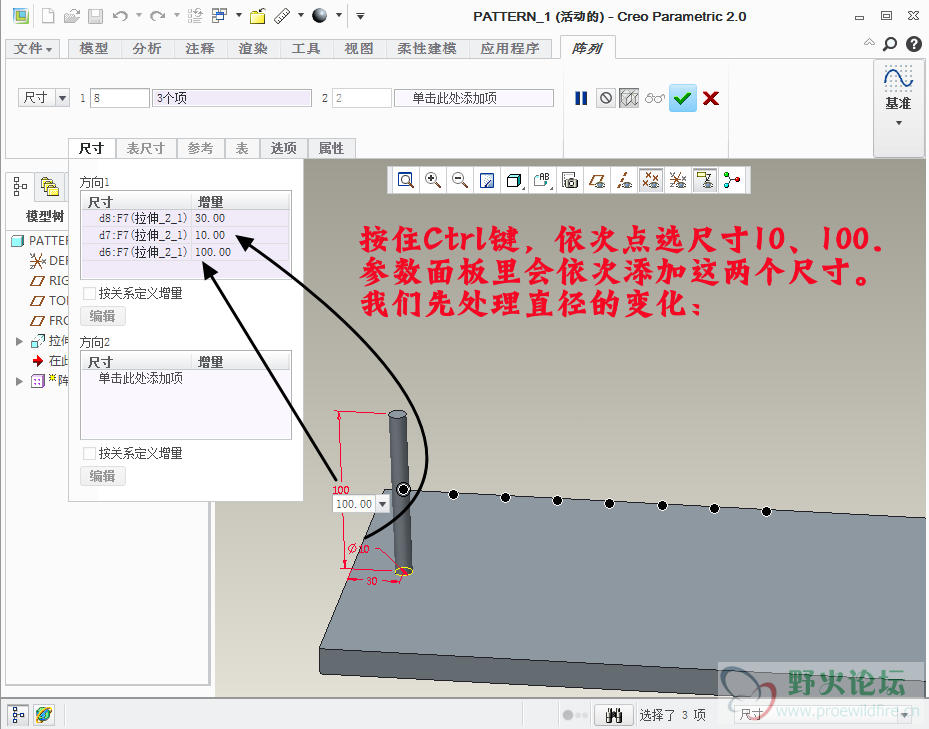Click the first direction count field
The image size is (929, 729).
pos(120,98)
